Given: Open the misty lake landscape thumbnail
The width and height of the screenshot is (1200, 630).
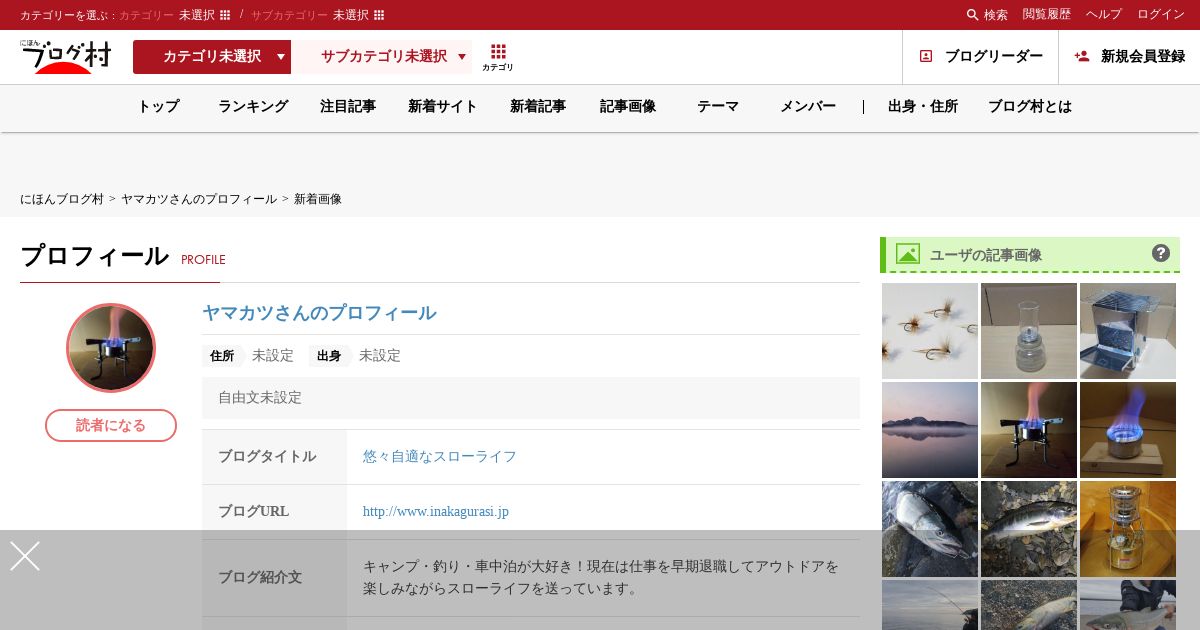Looking at the screenshot, I should (x=930, y=430).
